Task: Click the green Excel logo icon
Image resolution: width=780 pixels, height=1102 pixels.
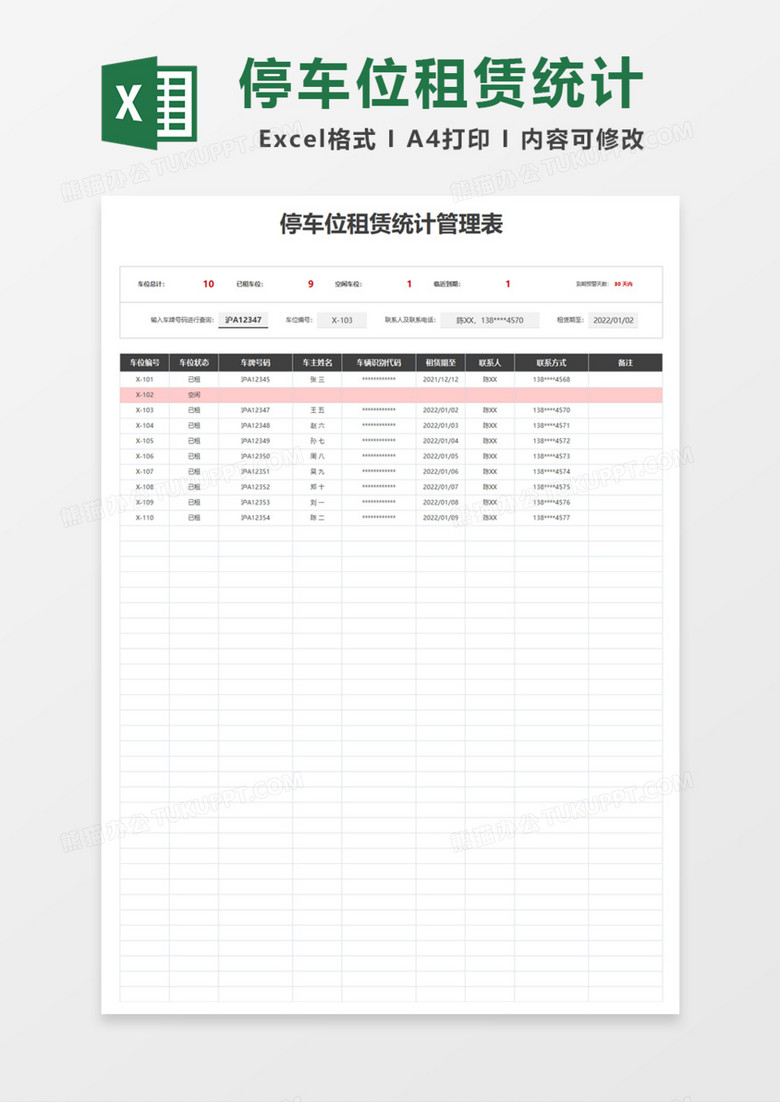Action: coord(148,100)
